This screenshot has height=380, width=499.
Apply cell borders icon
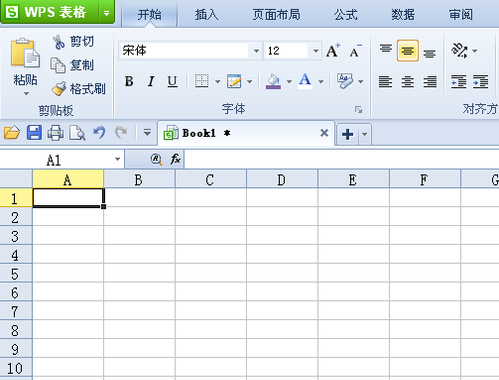pos(202,81)
